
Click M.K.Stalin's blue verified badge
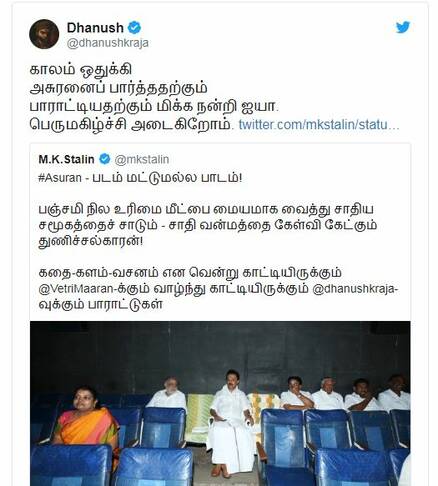click(x=105, y=159)
